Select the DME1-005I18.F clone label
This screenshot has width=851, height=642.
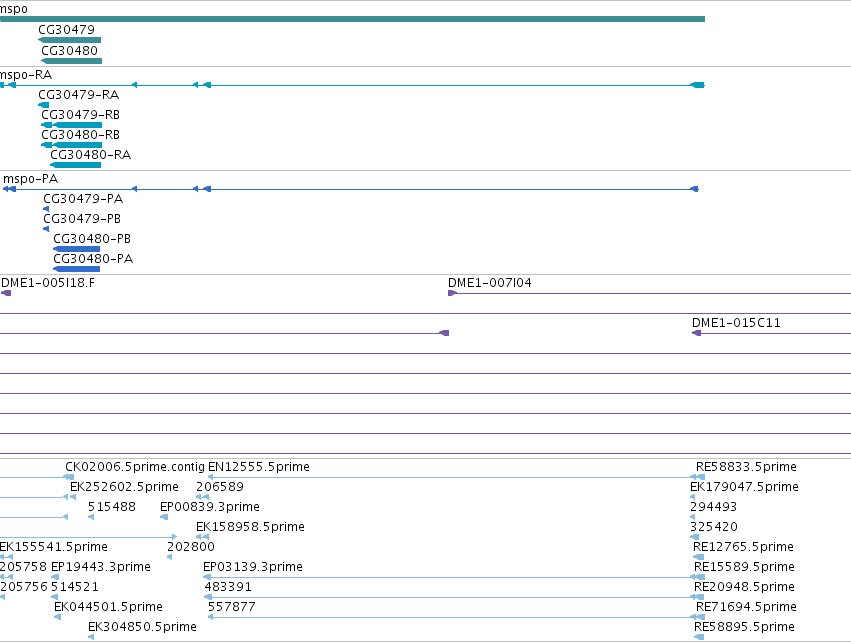[x=48, y=283]
